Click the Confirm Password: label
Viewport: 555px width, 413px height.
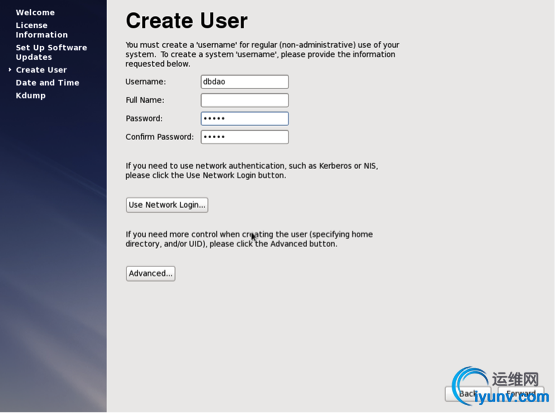[160, 137]
